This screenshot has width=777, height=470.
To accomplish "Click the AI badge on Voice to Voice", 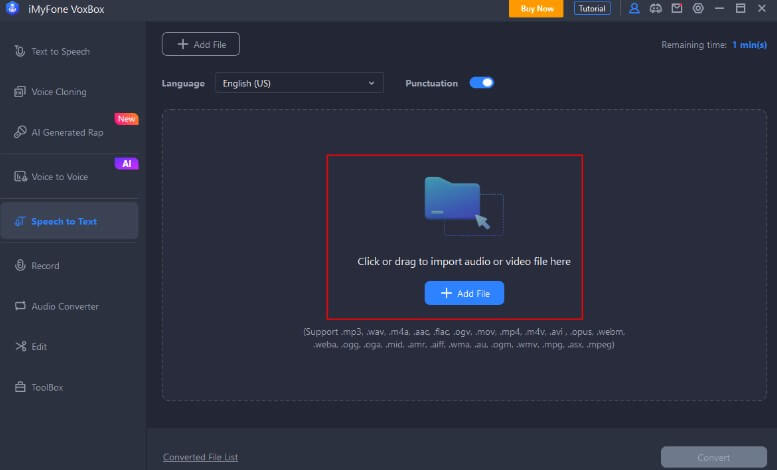I will [x=126, y=164].
